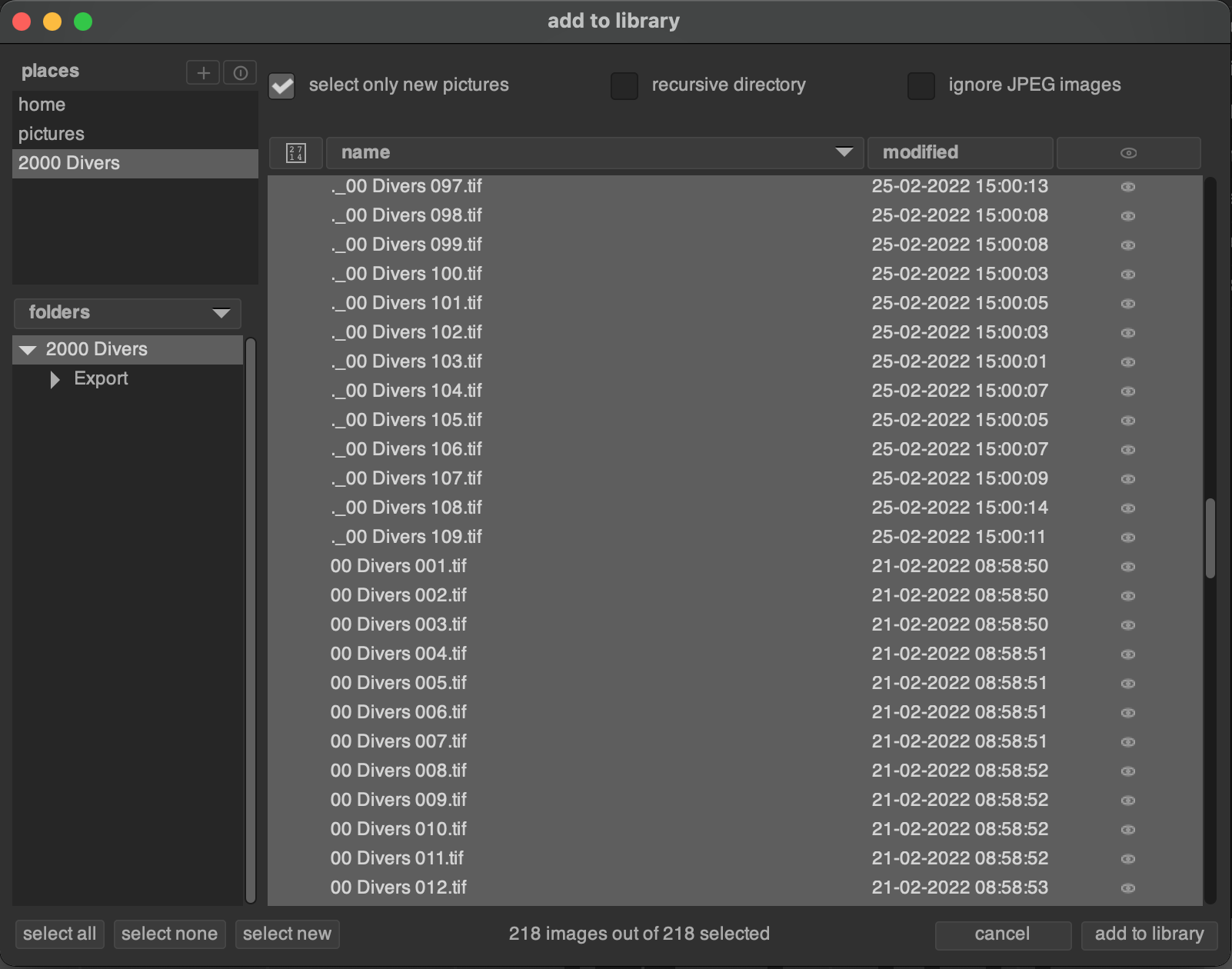
Task: Click the remove place icon beside the plus
Action: coord(239,72)
